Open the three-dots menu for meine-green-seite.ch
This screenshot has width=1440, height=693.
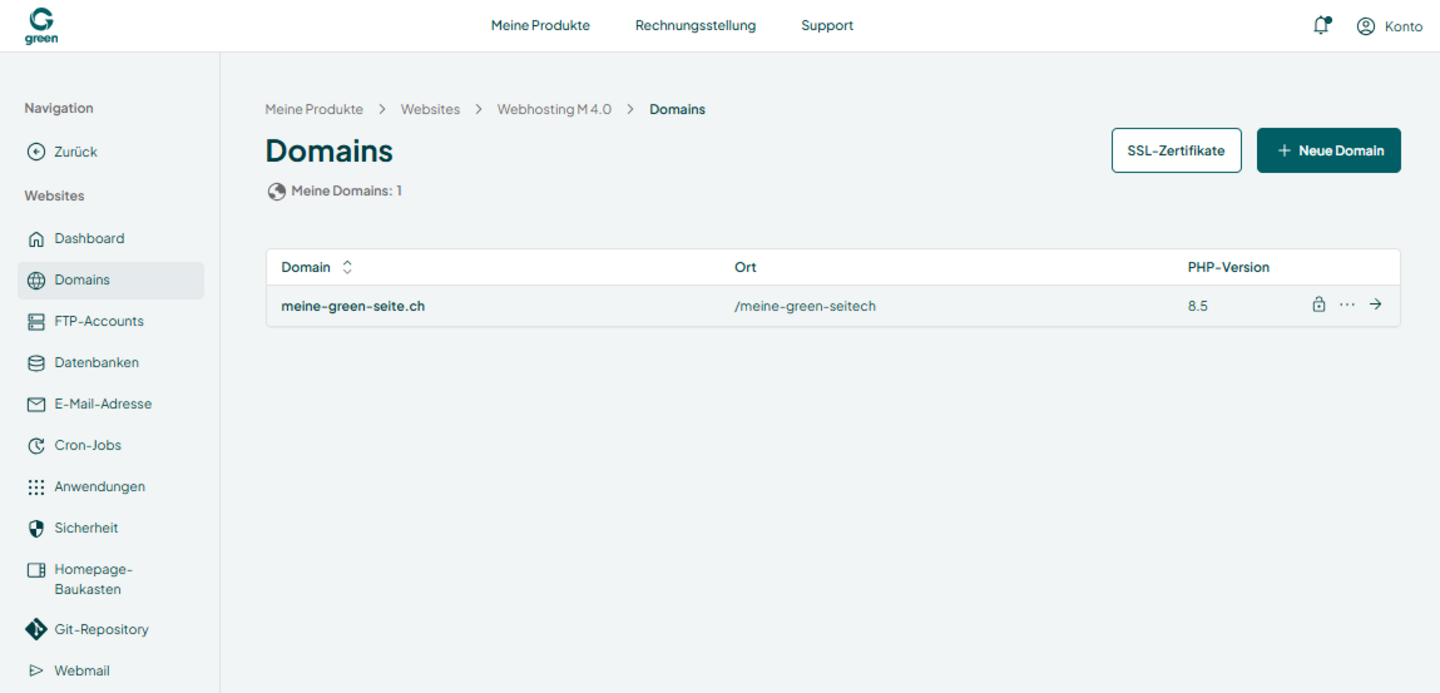pyautogui.click(x=1347, y=305)
